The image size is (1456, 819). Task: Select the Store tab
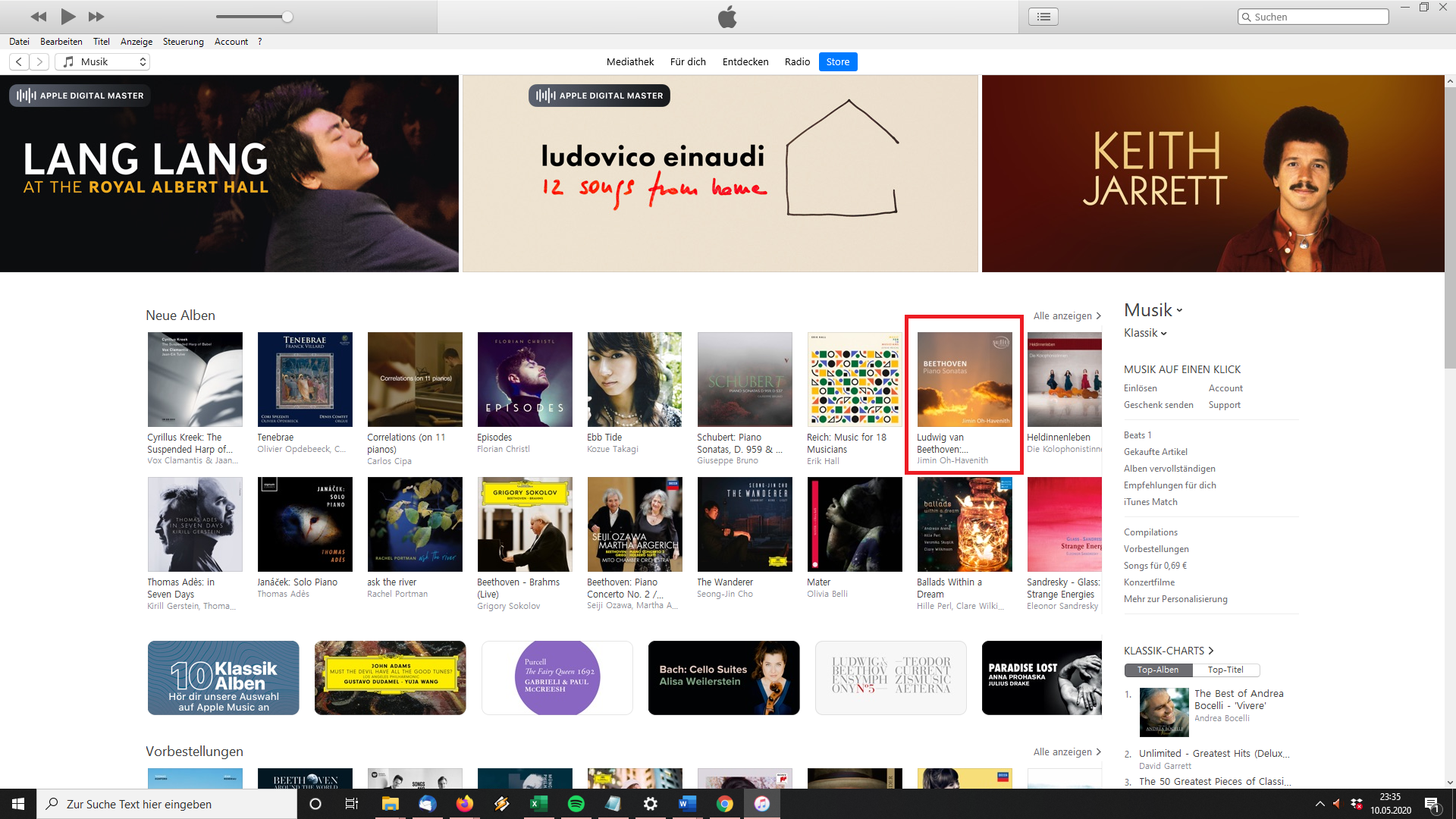point(837,61)
